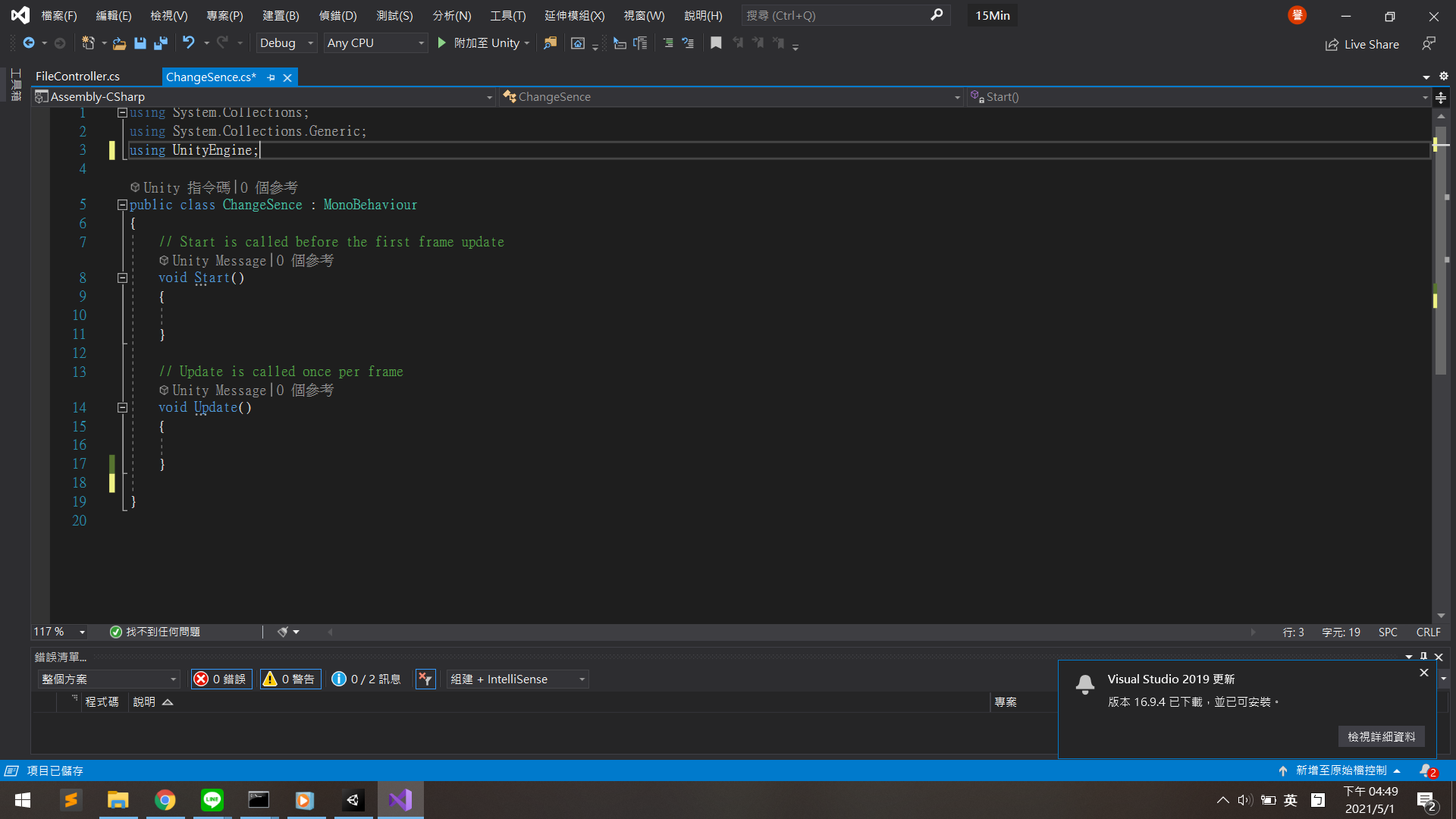Toggle the messages filter button
This screenshot has height=819, width=1456.
pyautogui.click(x=366, y=679)
